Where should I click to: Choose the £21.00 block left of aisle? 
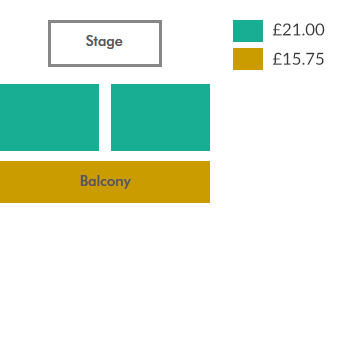point(49,117)
